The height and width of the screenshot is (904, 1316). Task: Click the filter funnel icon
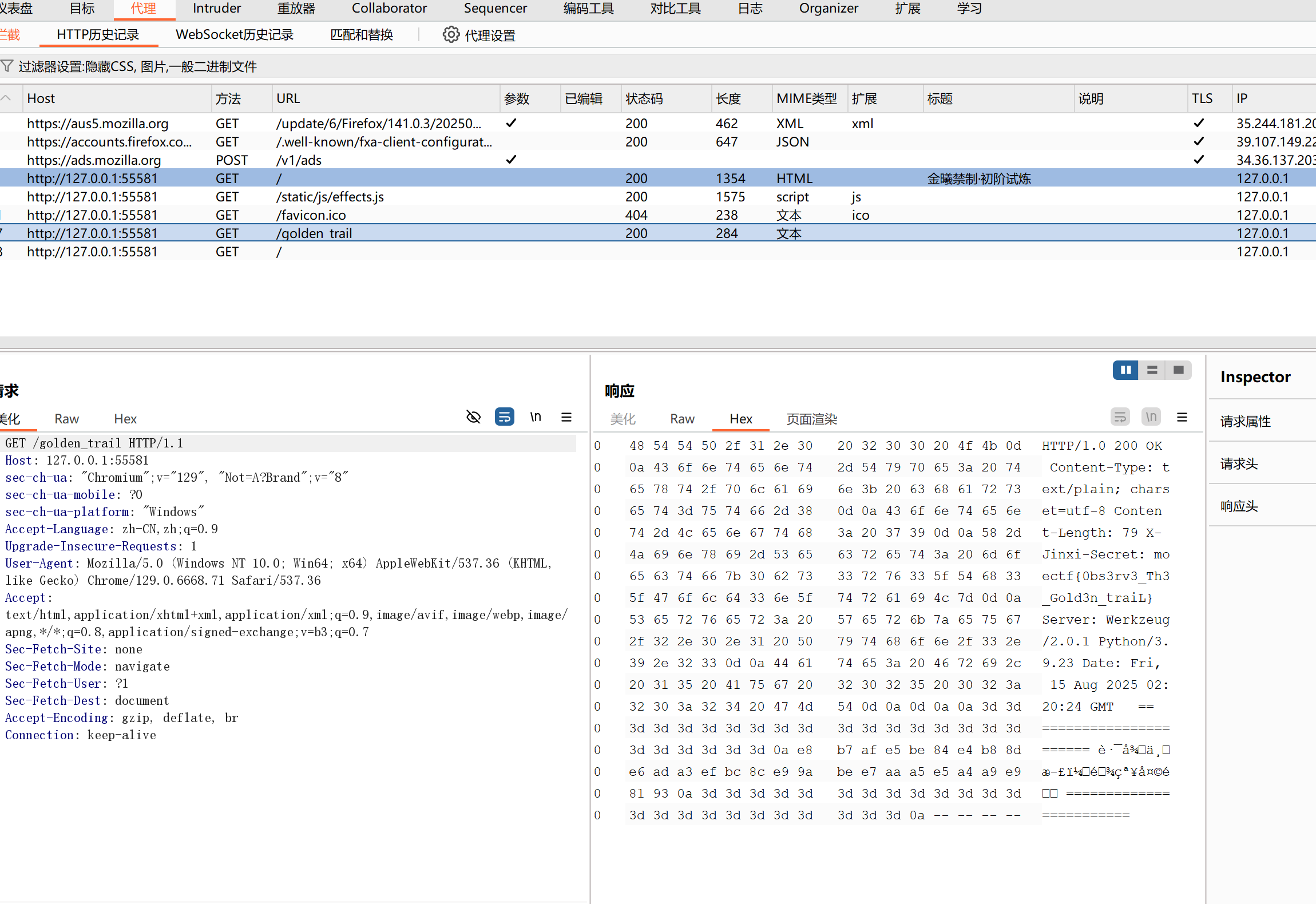7,66
